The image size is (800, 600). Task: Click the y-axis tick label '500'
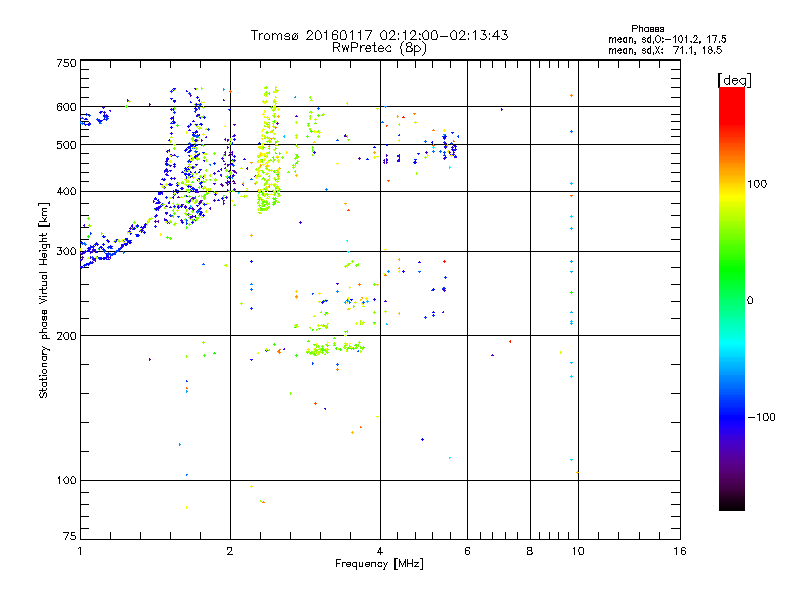pos(66,145)
